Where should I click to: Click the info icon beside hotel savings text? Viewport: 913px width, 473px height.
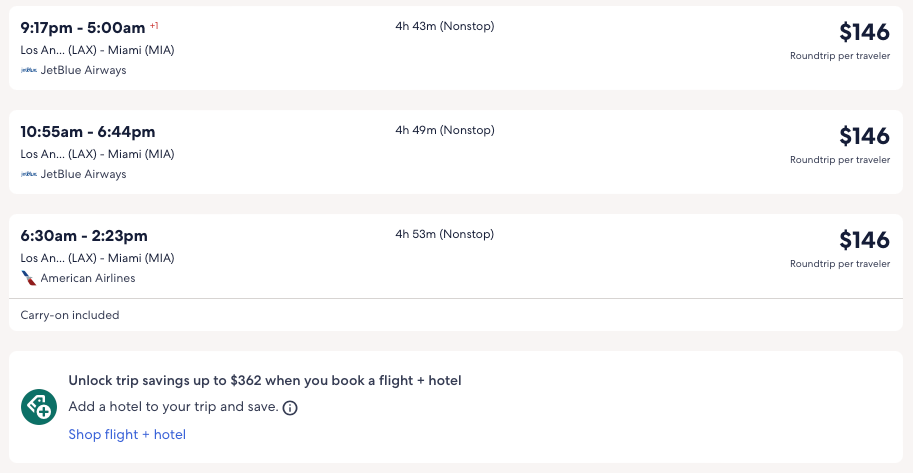click(x=290, y=408)
